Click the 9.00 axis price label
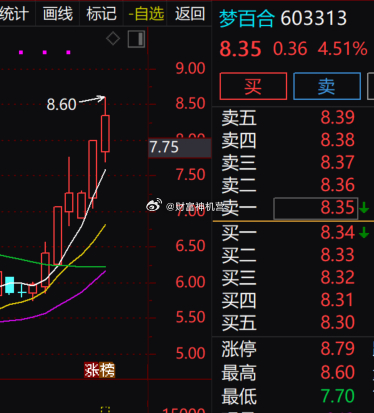The width and height of the screenshot is (374, 413). click(190, 69)
